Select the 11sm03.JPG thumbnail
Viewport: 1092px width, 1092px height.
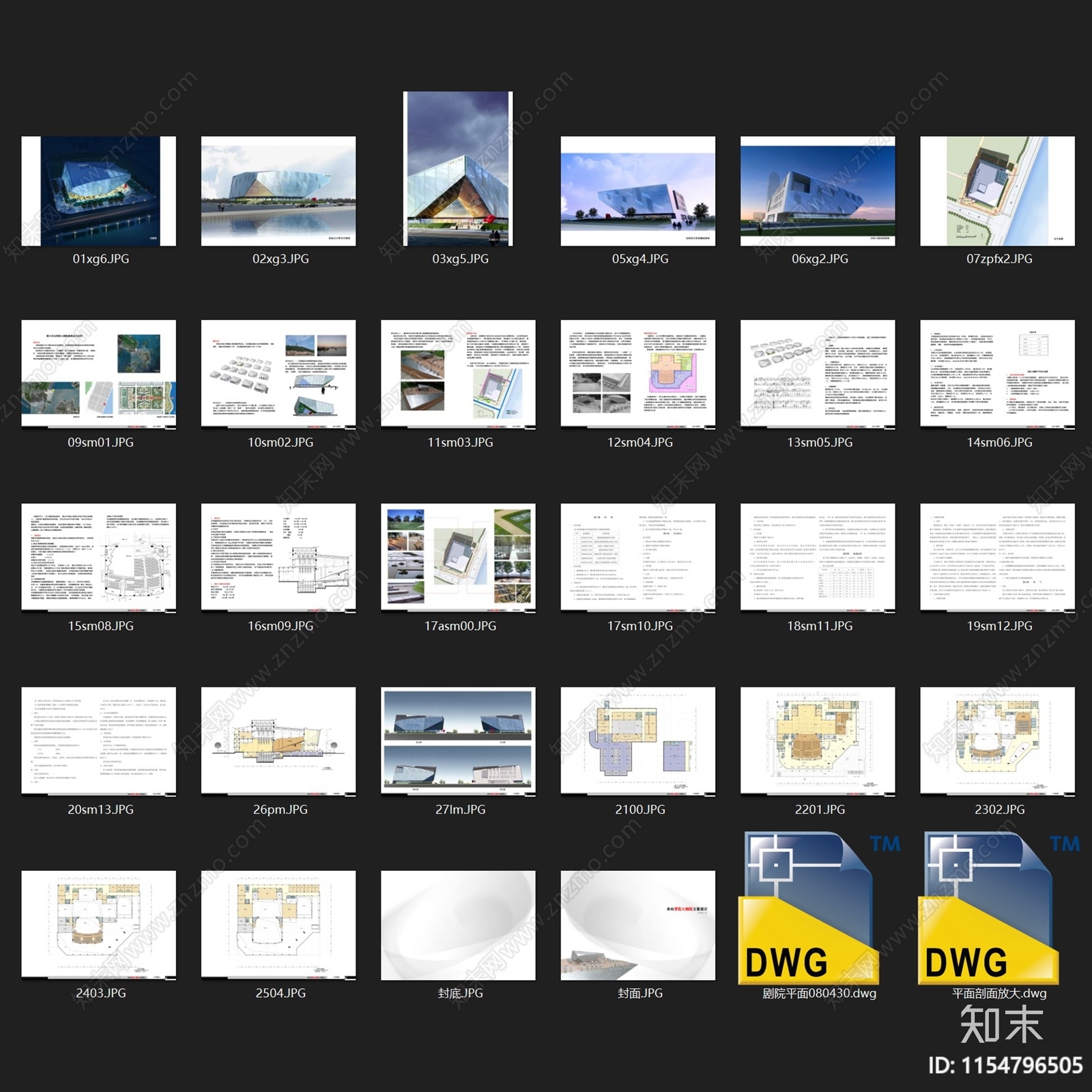(x=458, y=375)
